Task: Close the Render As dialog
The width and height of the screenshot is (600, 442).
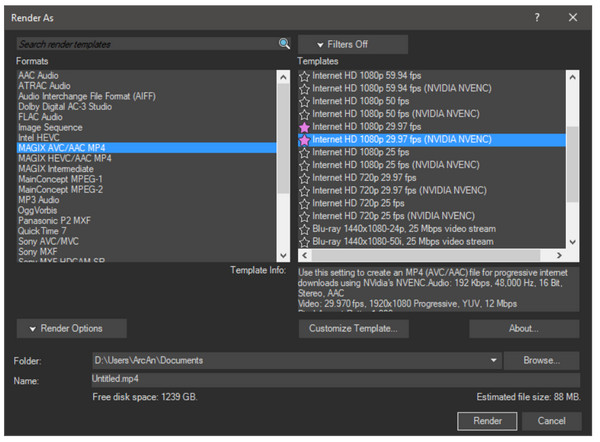Action: pos(573,17)
